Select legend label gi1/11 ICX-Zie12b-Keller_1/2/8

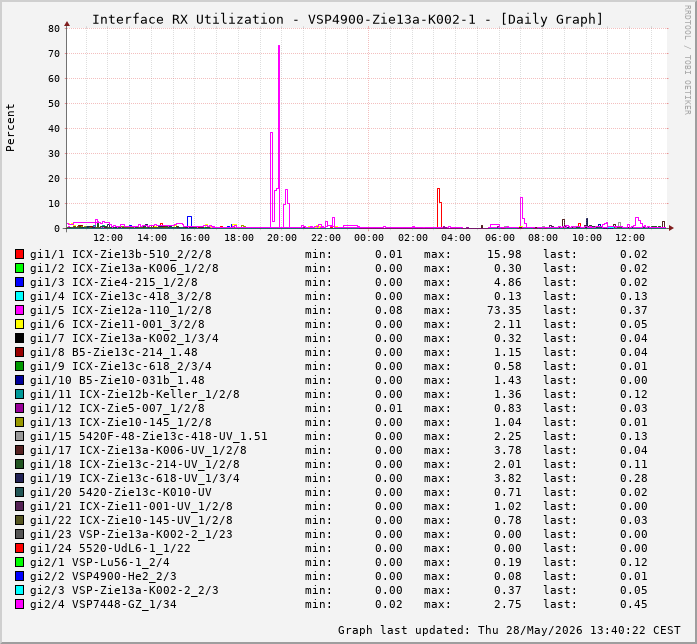click(x=135, y=394)
